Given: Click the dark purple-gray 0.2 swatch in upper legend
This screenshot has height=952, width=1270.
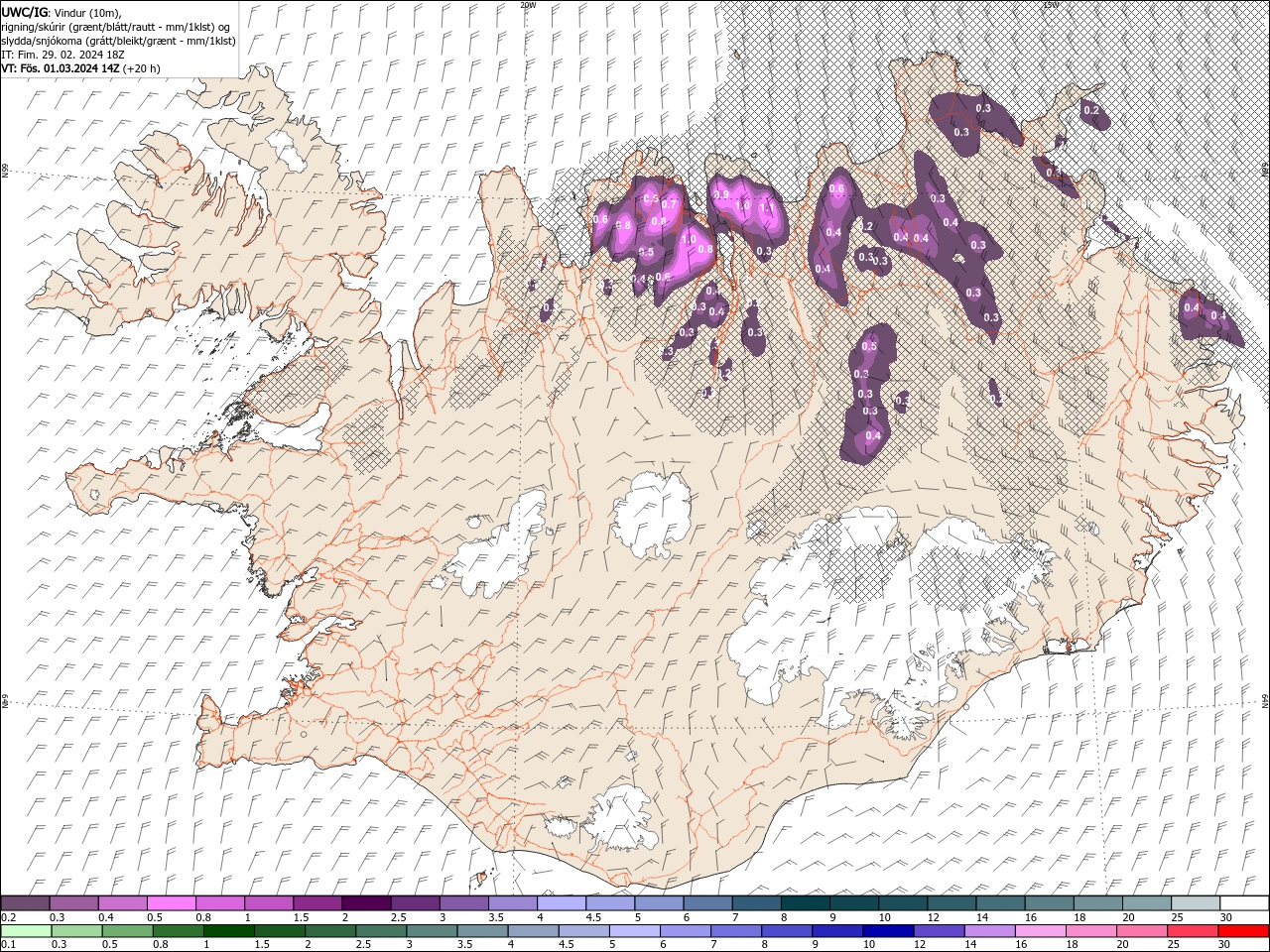Looking at the screenshot, I should click(x=25, y=903).
